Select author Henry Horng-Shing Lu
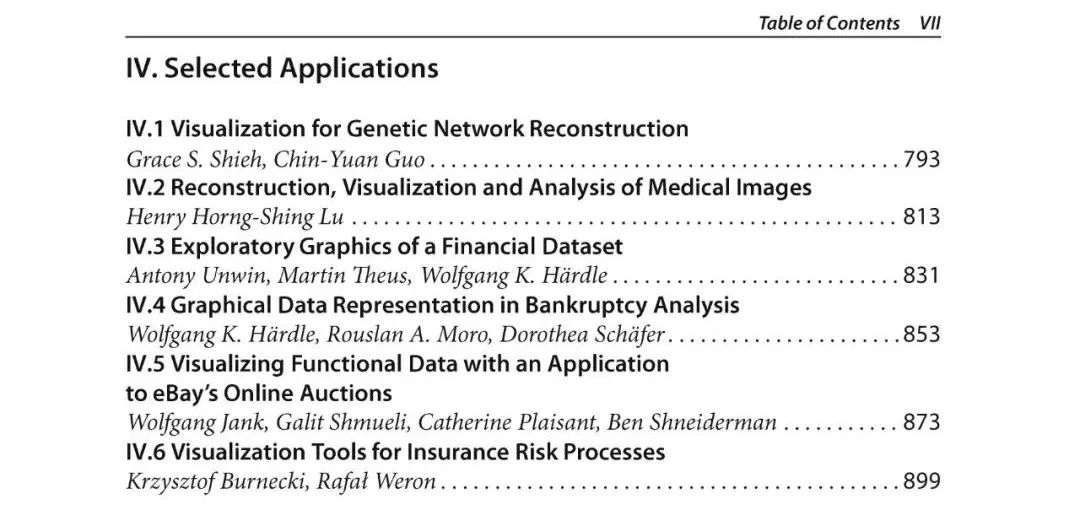The width and height of the screenshot is (1080, 526). click(235, 217)
